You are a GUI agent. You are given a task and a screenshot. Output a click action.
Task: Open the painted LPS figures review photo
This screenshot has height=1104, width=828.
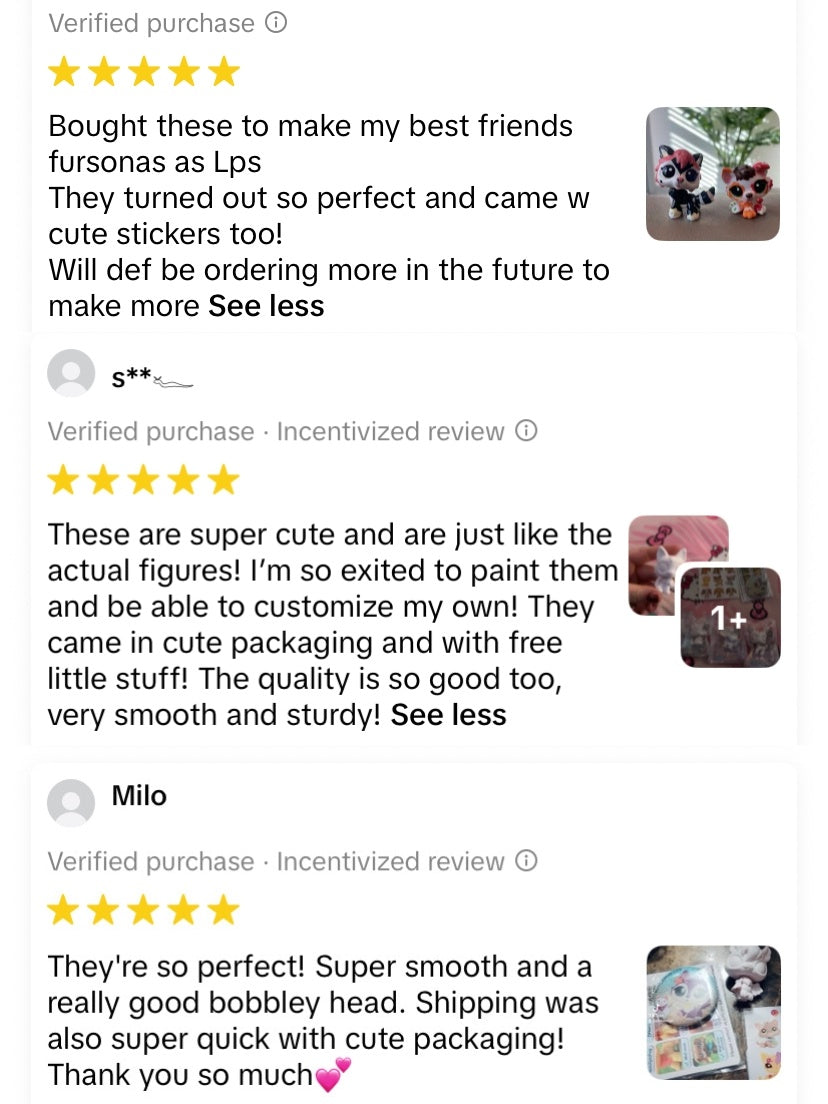click(x=712, y=174)
